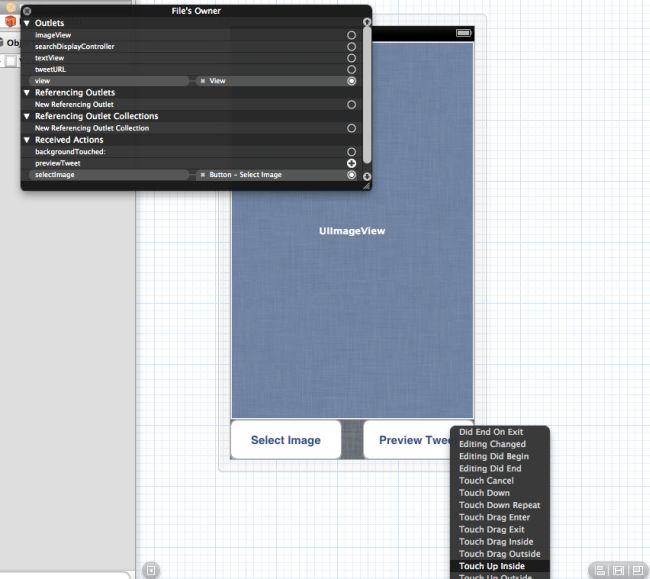Image resolution: width=650 pixels, height=579 pixels.
Task: Select the UIImageView placeholder on canvas
Action: pyautogui.click(x=352, y=231)
